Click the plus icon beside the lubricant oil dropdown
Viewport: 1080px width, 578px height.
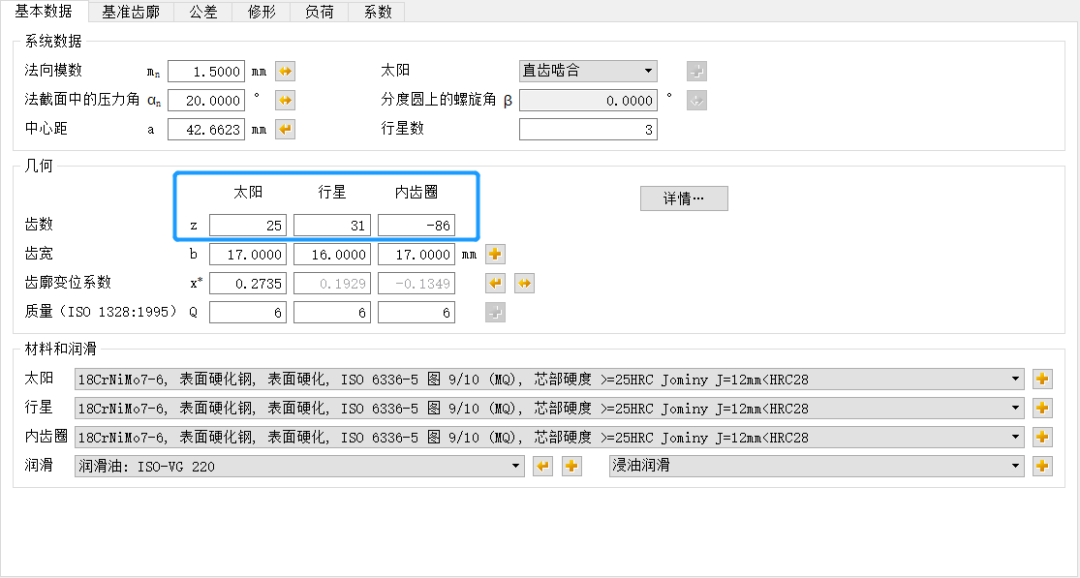click(x=571, y=466)
